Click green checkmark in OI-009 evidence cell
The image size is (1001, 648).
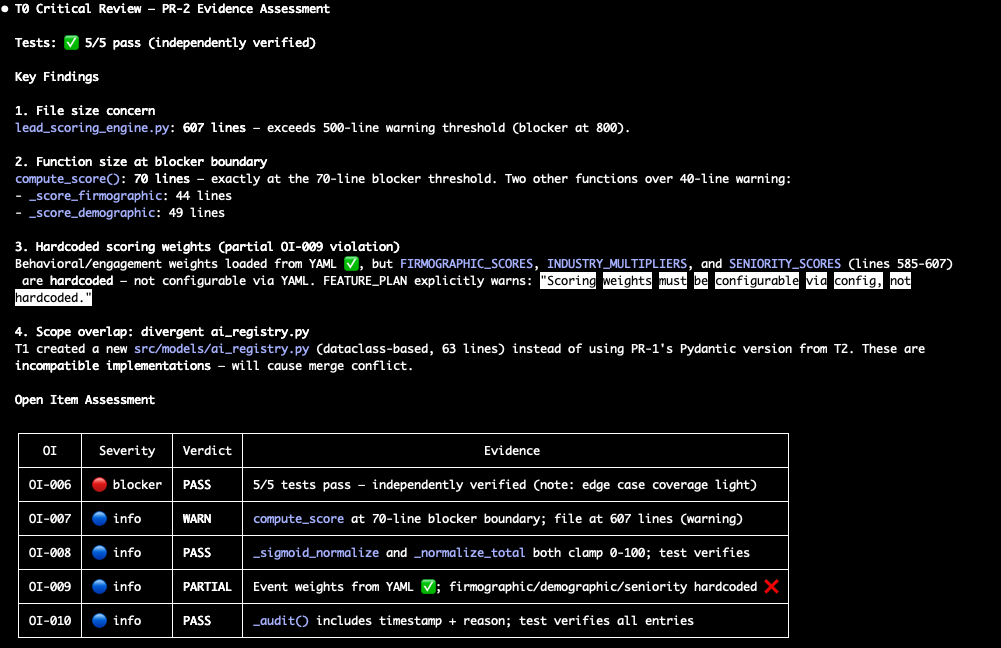[x=426, y=586]
